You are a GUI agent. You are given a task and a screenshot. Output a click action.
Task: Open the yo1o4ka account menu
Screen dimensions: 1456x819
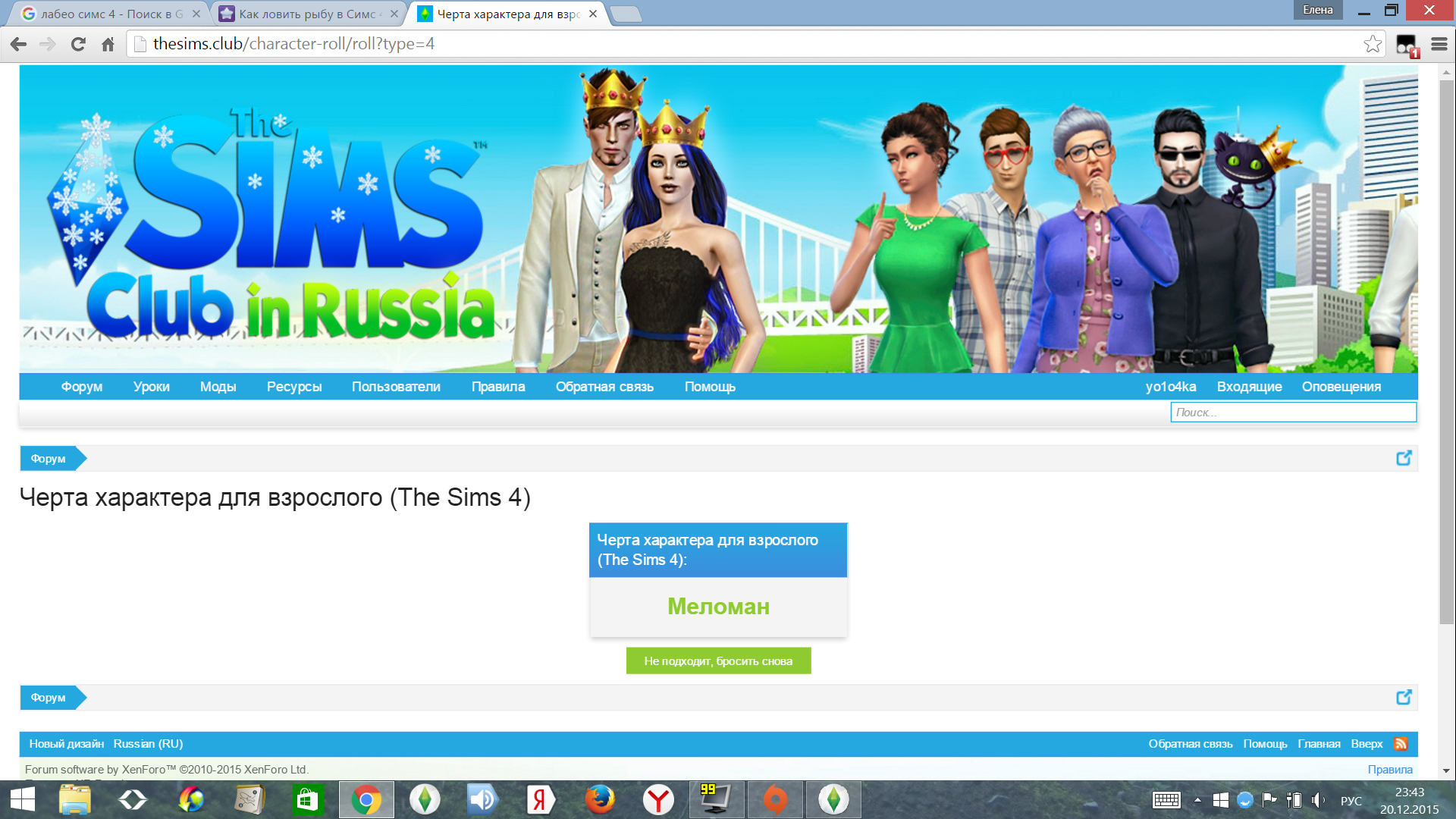point(1171,387)
